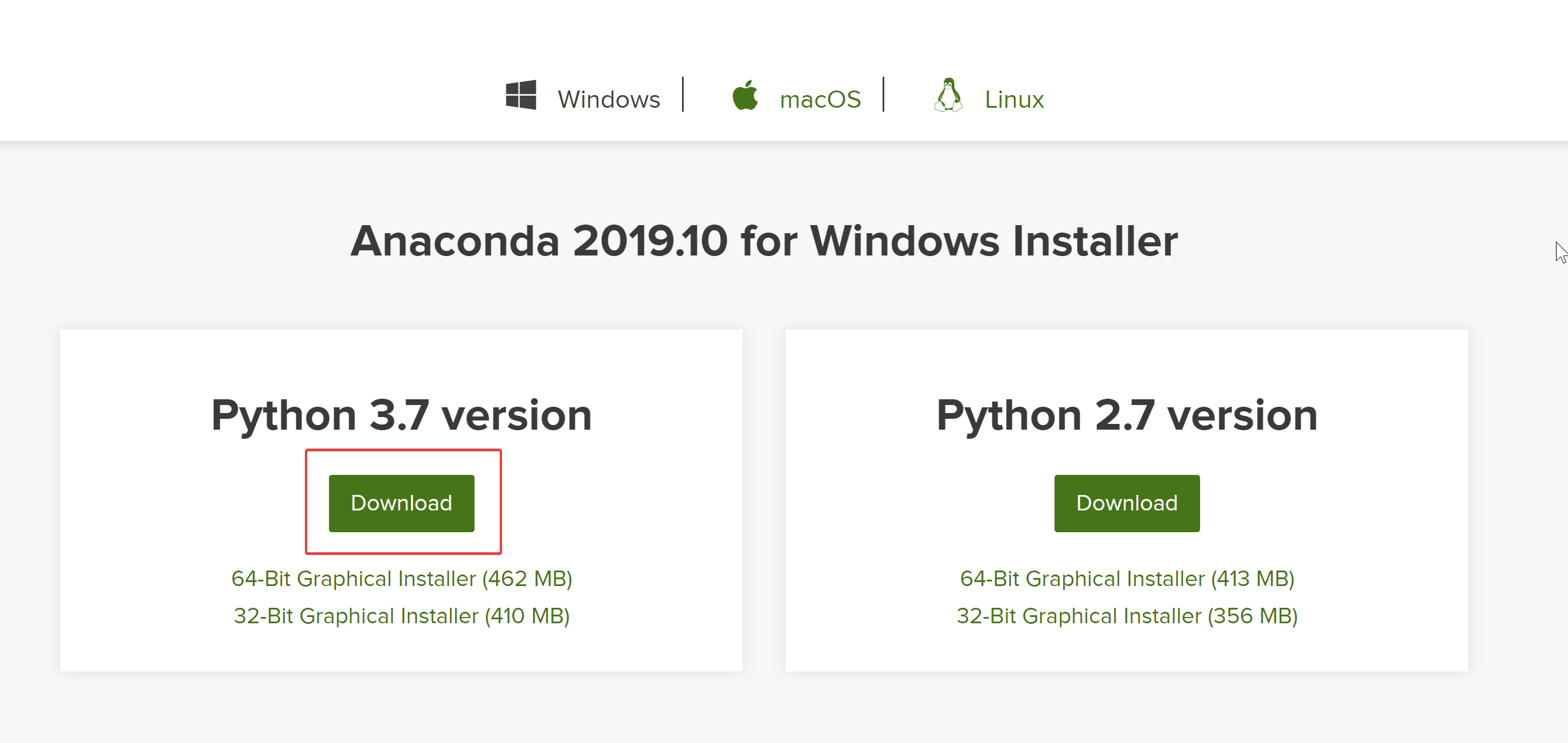1568x743 pixels.
Task: Switch to macOS installer downloads
Action: [820, 98]
